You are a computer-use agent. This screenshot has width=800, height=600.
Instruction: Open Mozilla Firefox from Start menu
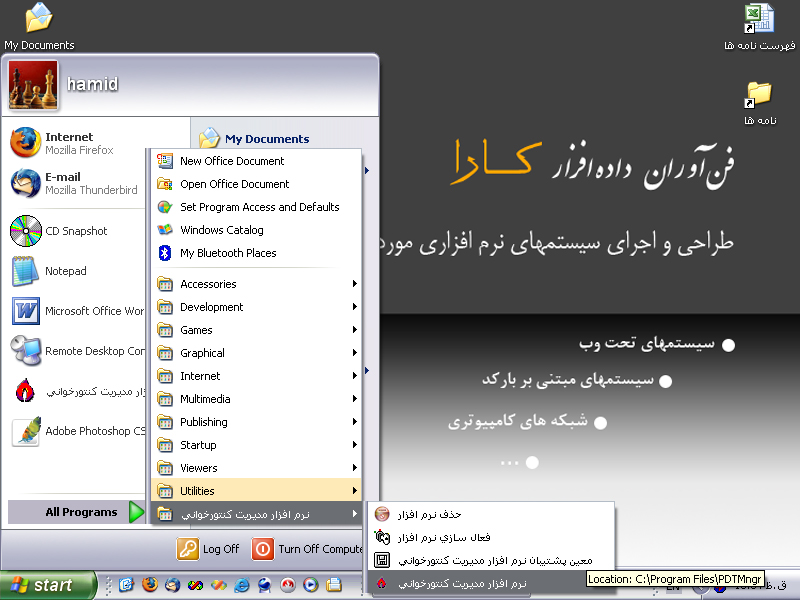[70, 143]
